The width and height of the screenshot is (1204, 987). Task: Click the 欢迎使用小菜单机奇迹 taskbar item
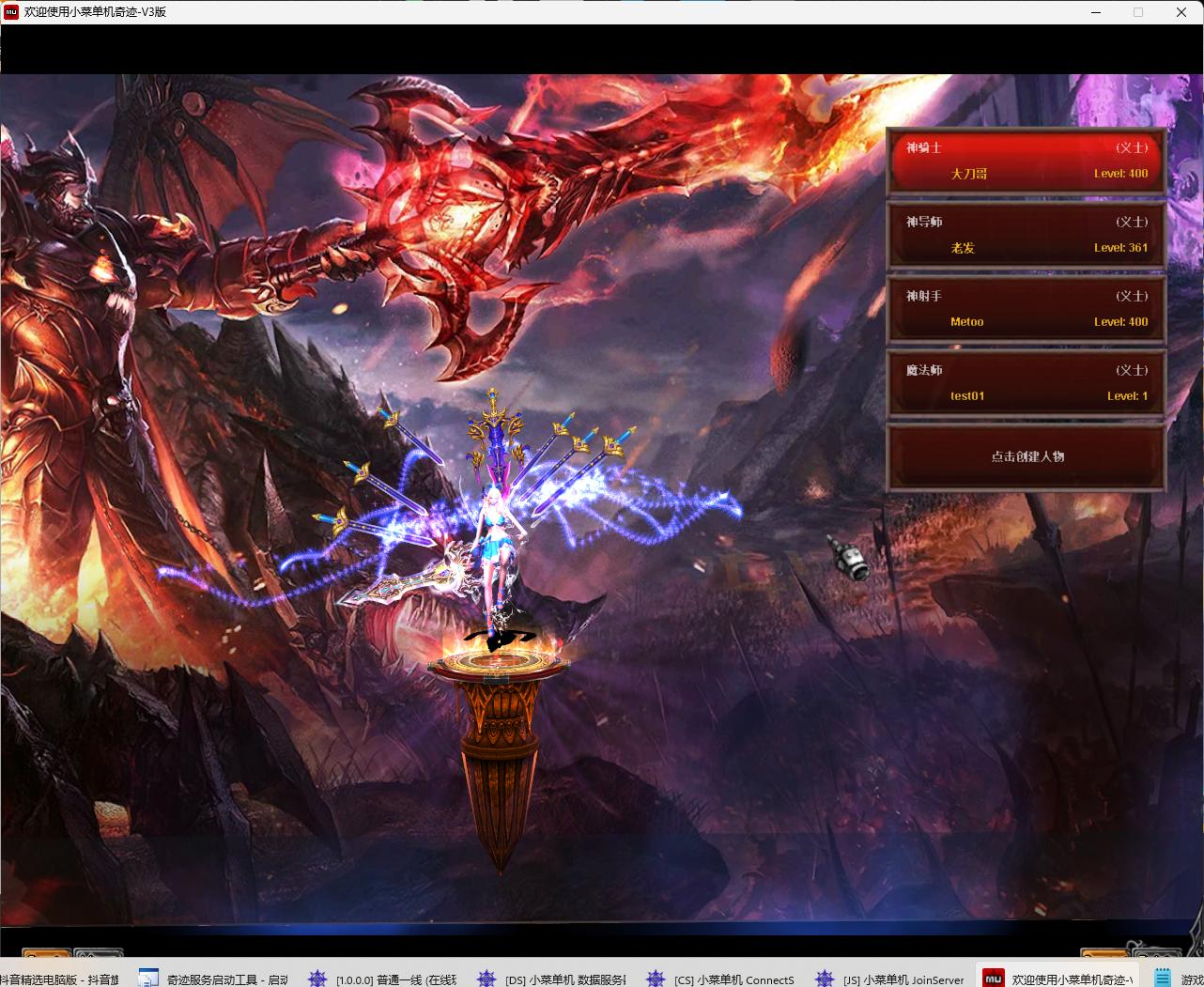1058,979
